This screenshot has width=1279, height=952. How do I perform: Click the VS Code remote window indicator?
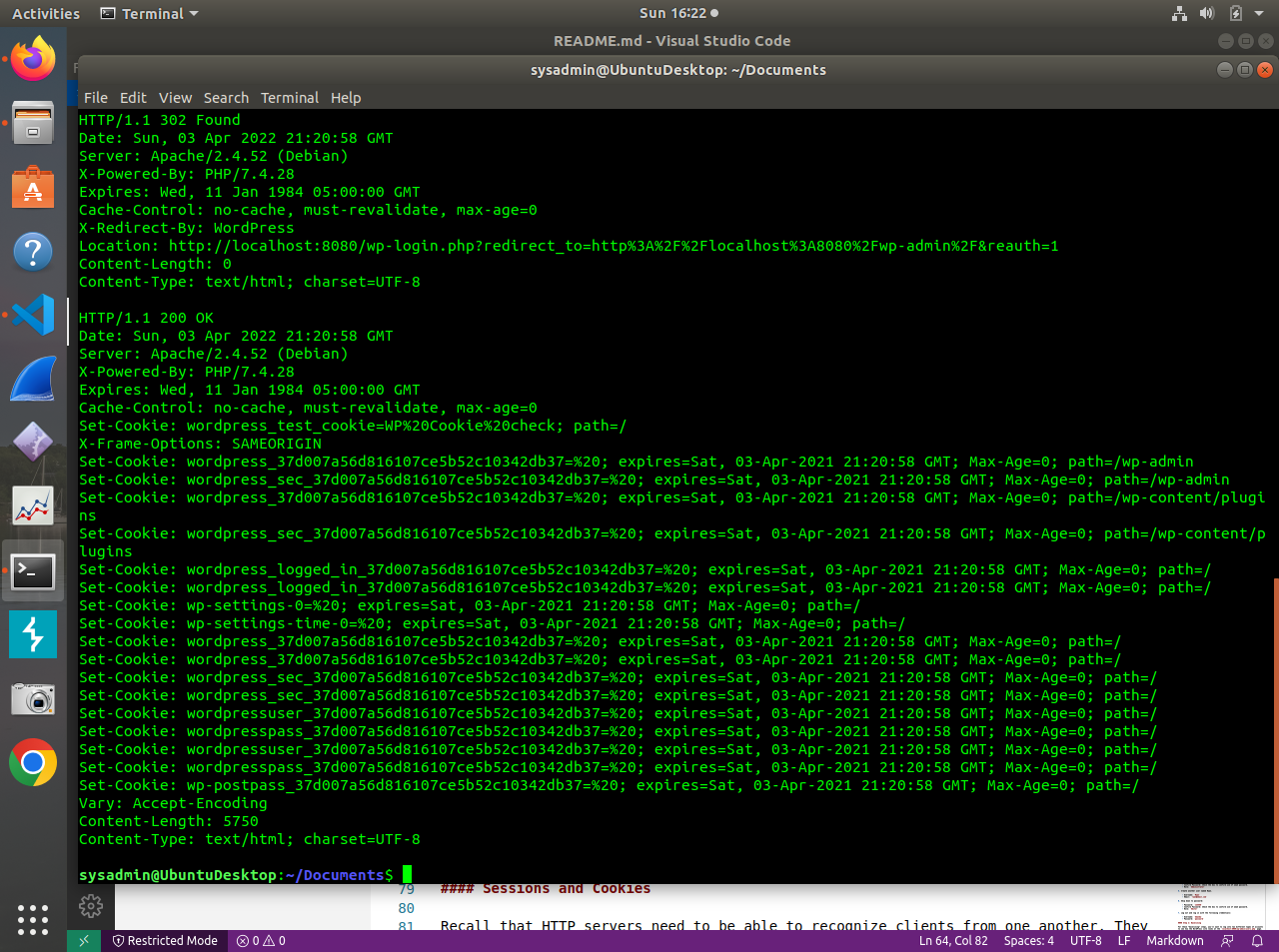(84, 941)
